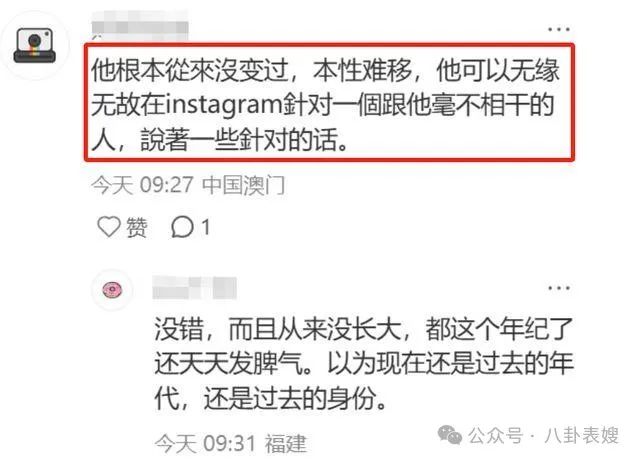
Task: Click the 今天 09:27 timestamp
Action: [142, 186]
